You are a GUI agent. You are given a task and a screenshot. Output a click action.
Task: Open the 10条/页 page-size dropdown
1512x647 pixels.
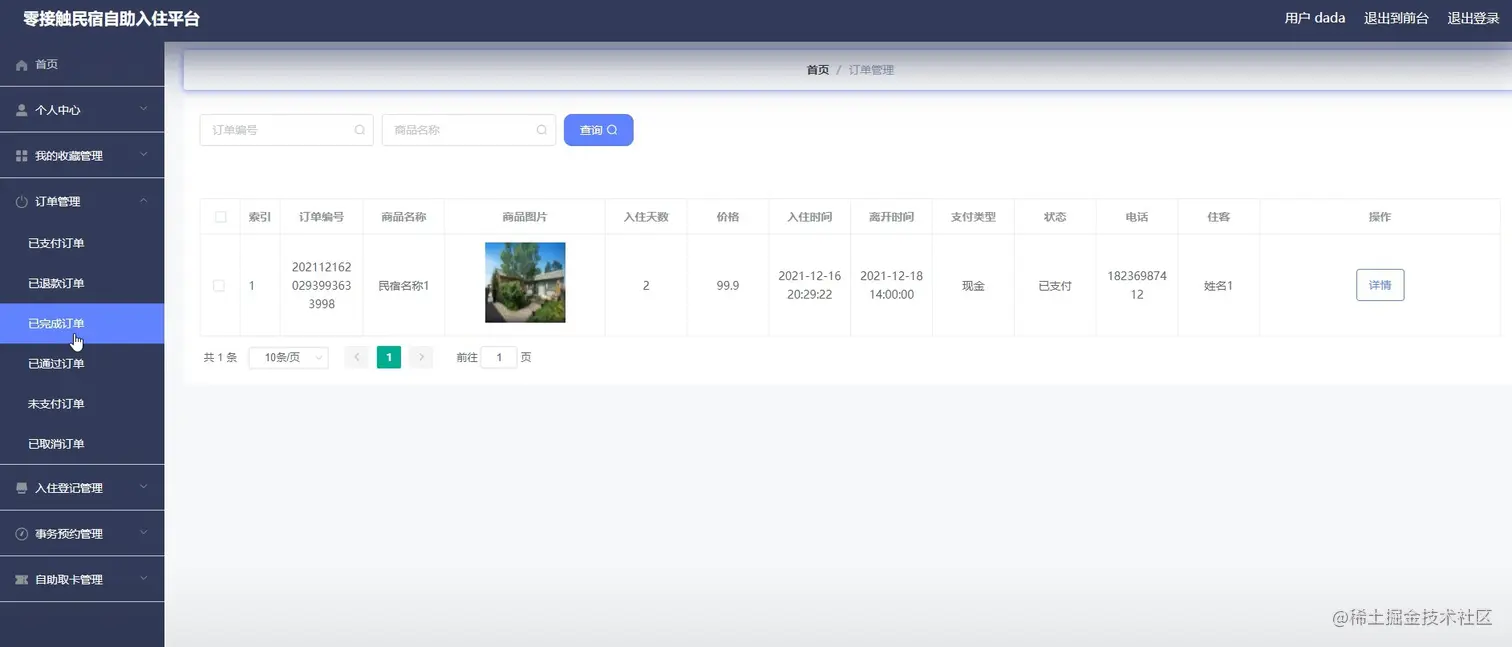[288, 357]
